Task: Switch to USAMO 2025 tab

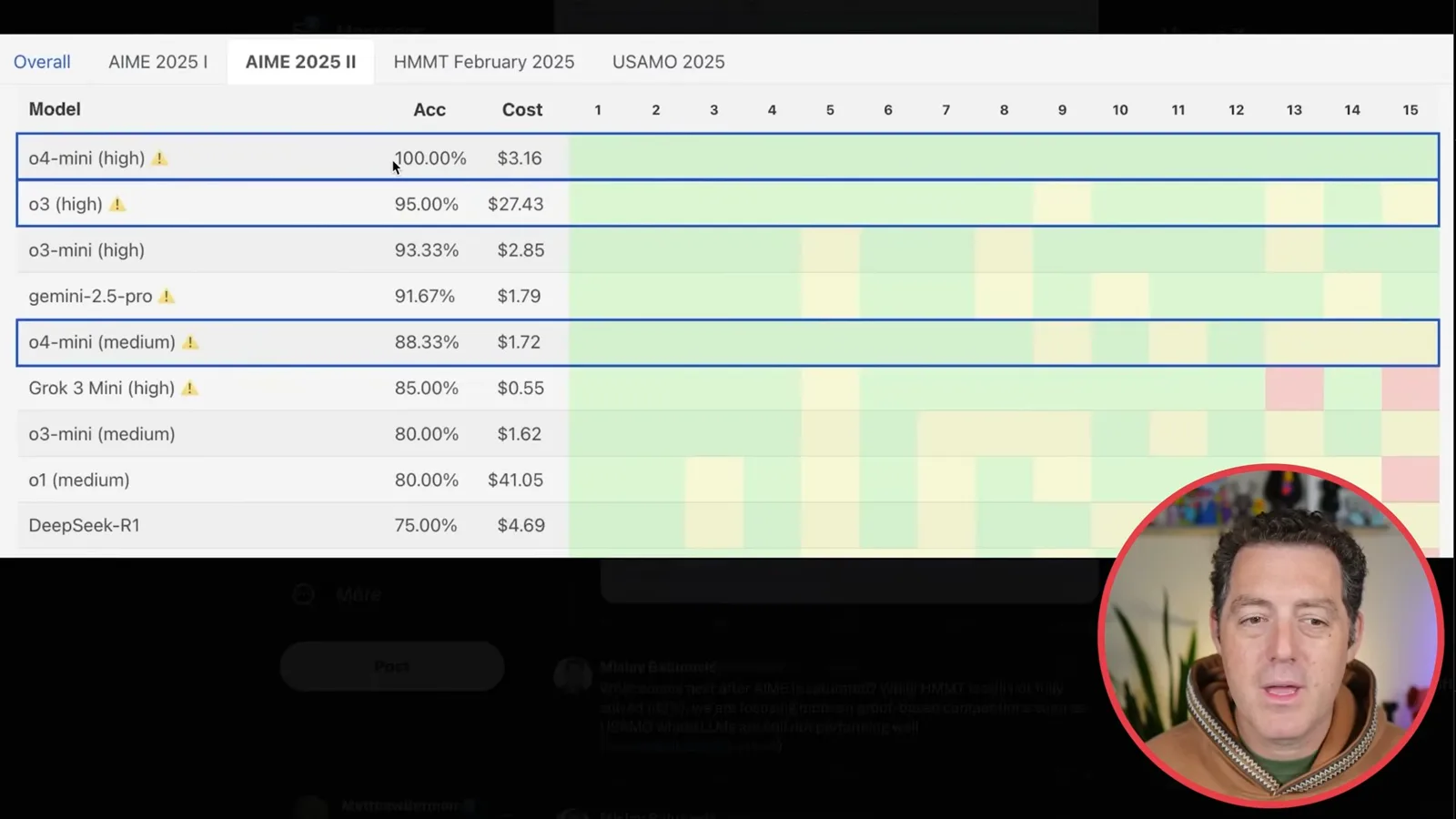Action: (669, 62)
